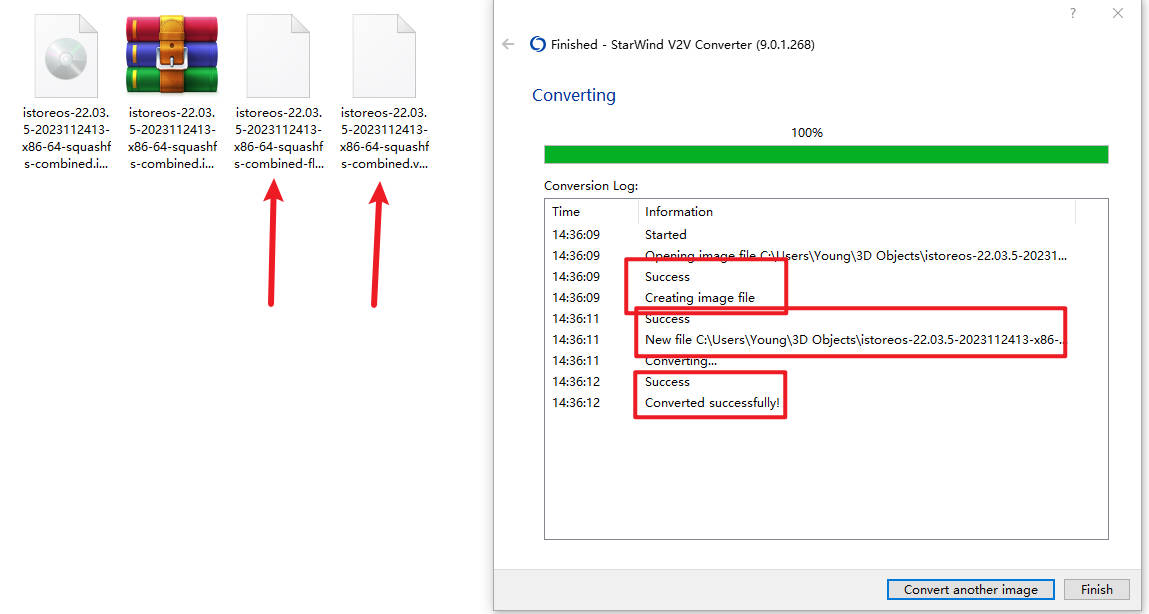This screenshot has width=1149, height=614.
Task: Click the StarWind V2V Converter logo icon
Action: [x=538, y=45]
